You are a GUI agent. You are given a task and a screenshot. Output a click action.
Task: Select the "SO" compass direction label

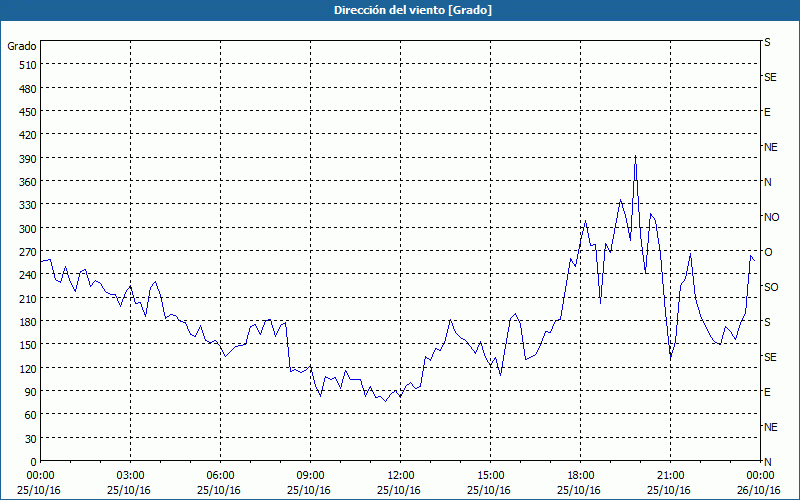click(x=771, y=287)
